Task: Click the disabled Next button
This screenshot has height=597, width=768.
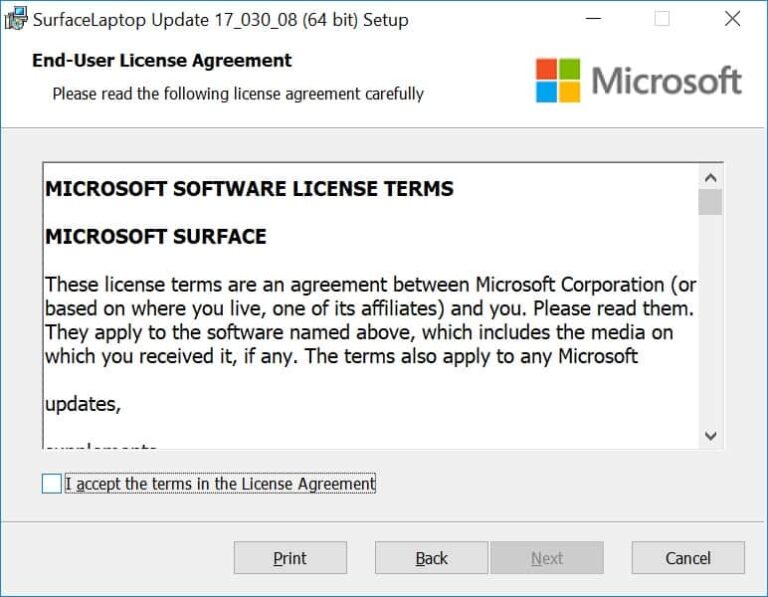Action: [547, 558]
